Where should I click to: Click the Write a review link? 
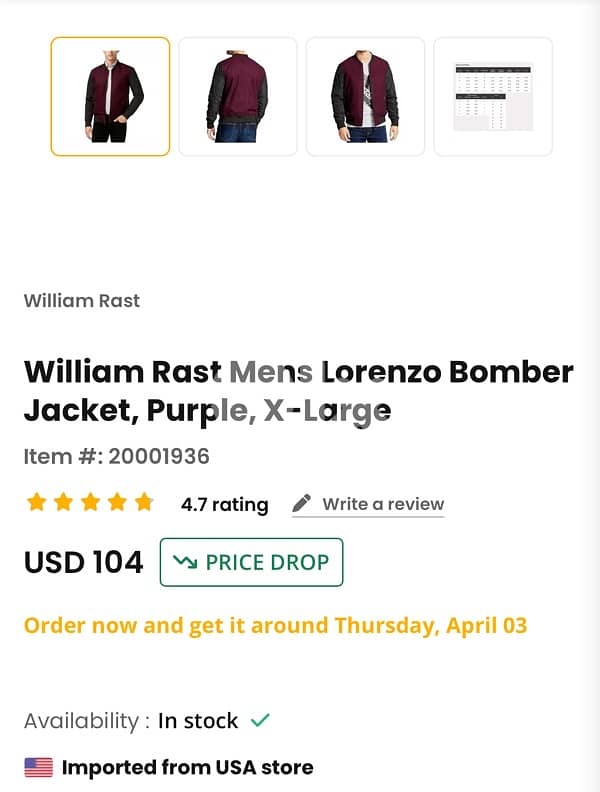coord(382,504)
